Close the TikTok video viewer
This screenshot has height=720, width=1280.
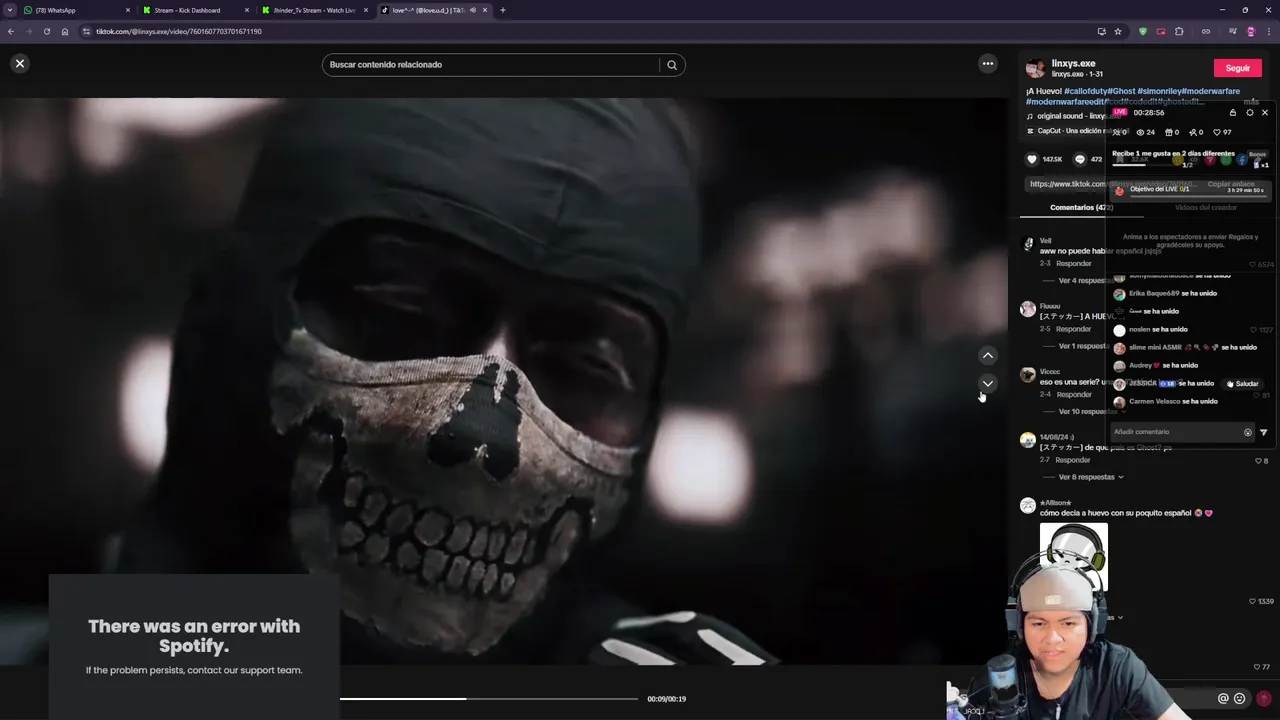pos(20,64)
